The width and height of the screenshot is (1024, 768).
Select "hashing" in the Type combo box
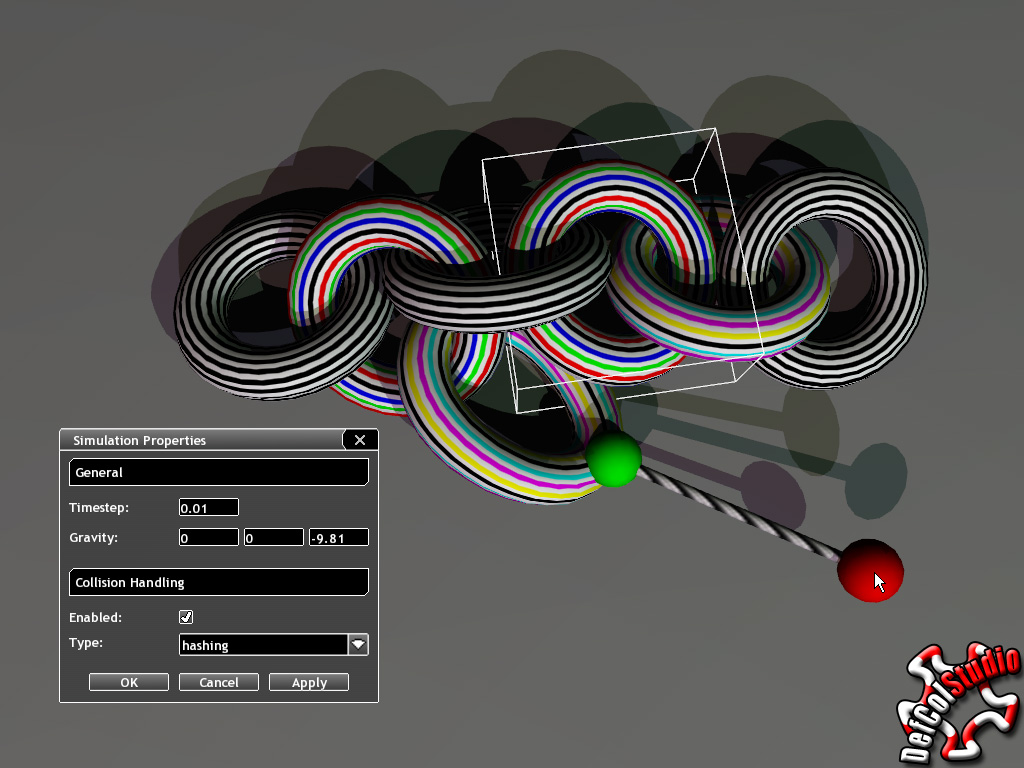260,644
